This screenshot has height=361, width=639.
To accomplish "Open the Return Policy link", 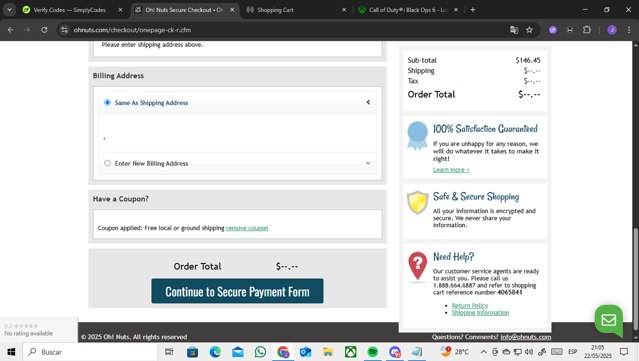I will tap(469, 306).
